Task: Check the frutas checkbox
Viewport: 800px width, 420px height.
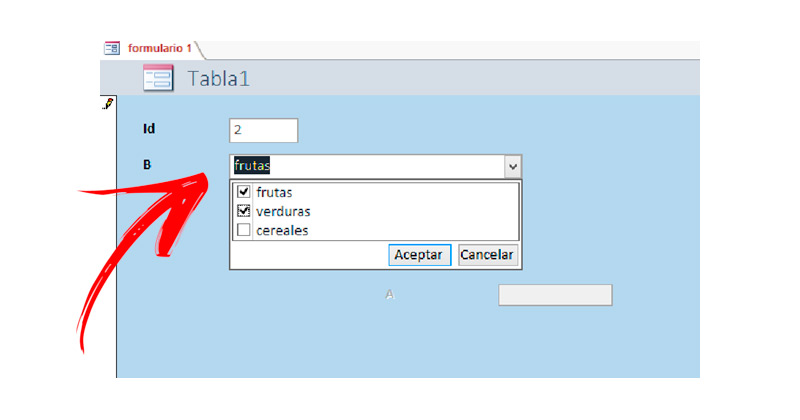Action: point(243,192)
